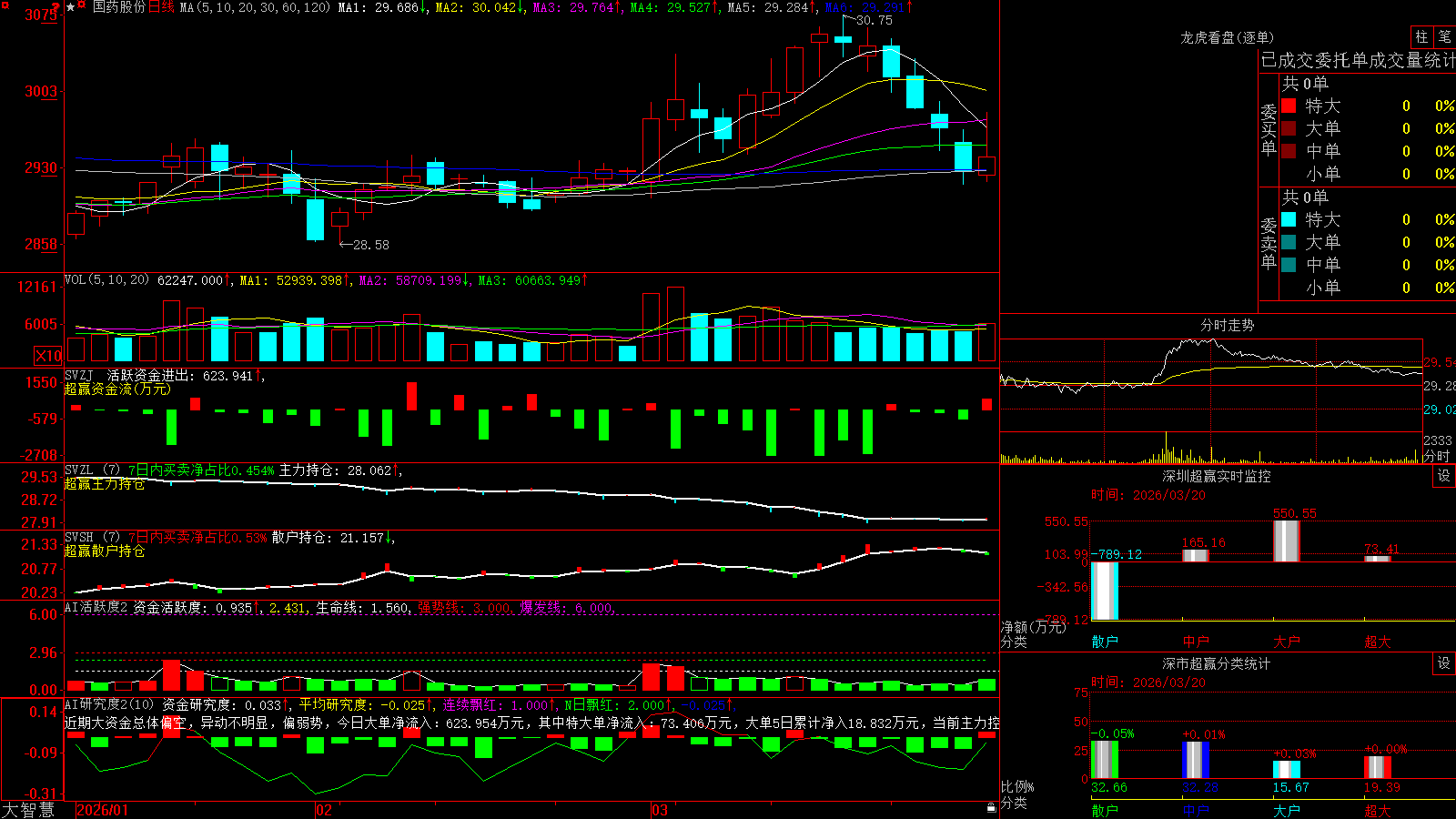
Task: Switch to 笔 tick view in 龙虎看盘
Action: pos(1445,36)
